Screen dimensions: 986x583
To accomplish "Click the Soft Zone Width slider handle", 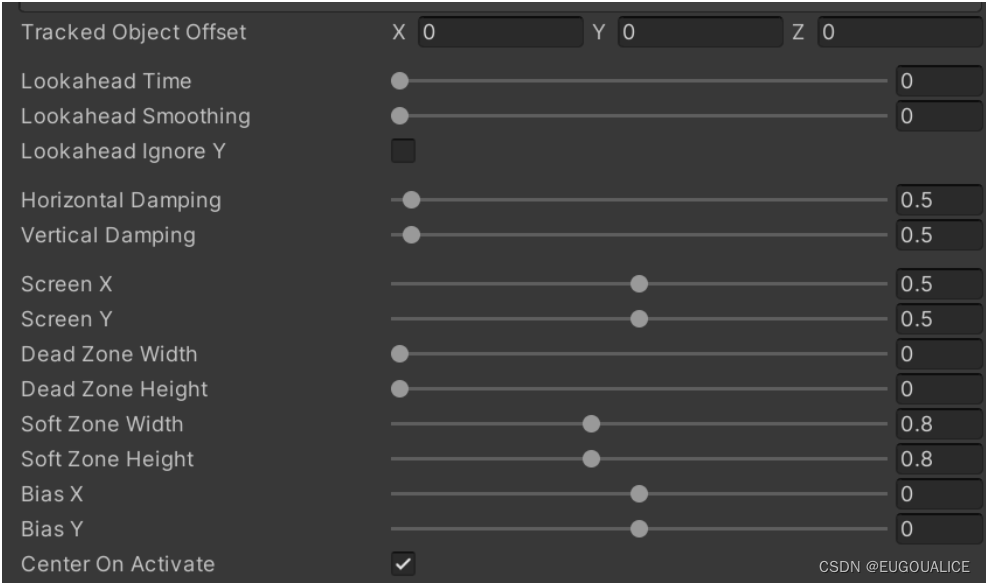I will (591, 424).
